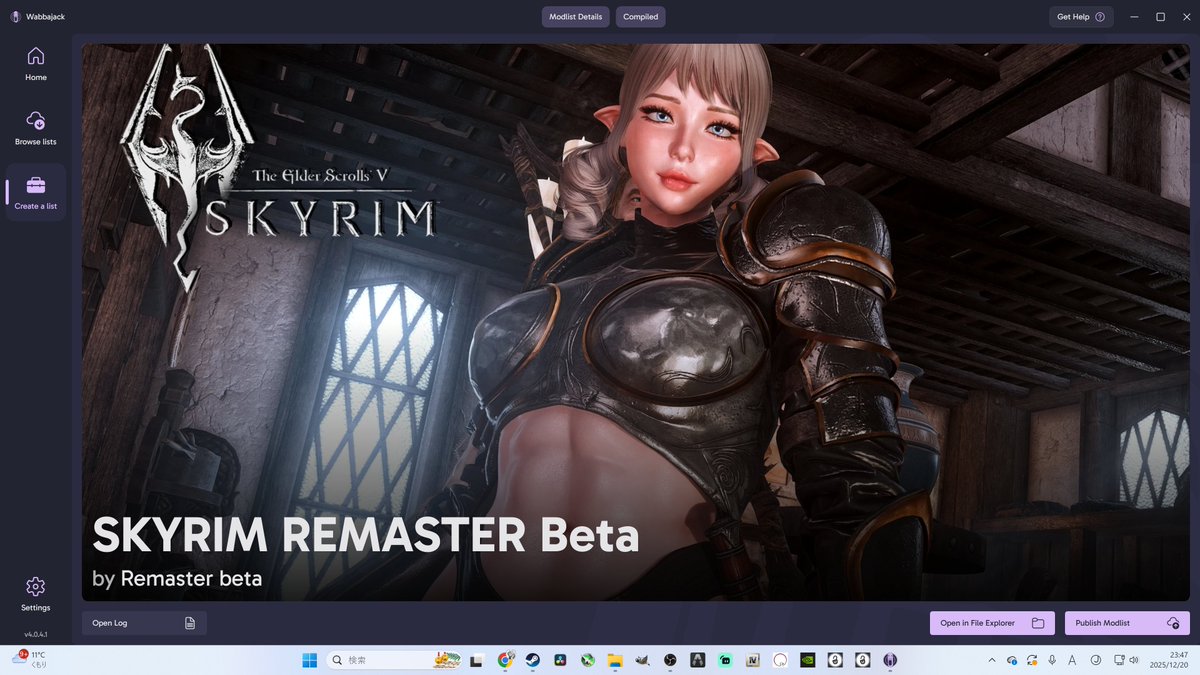This screenshot has height=675, width=1200.
Task: Open the weather widget showing 11°C
Action: tap(28, 659)
